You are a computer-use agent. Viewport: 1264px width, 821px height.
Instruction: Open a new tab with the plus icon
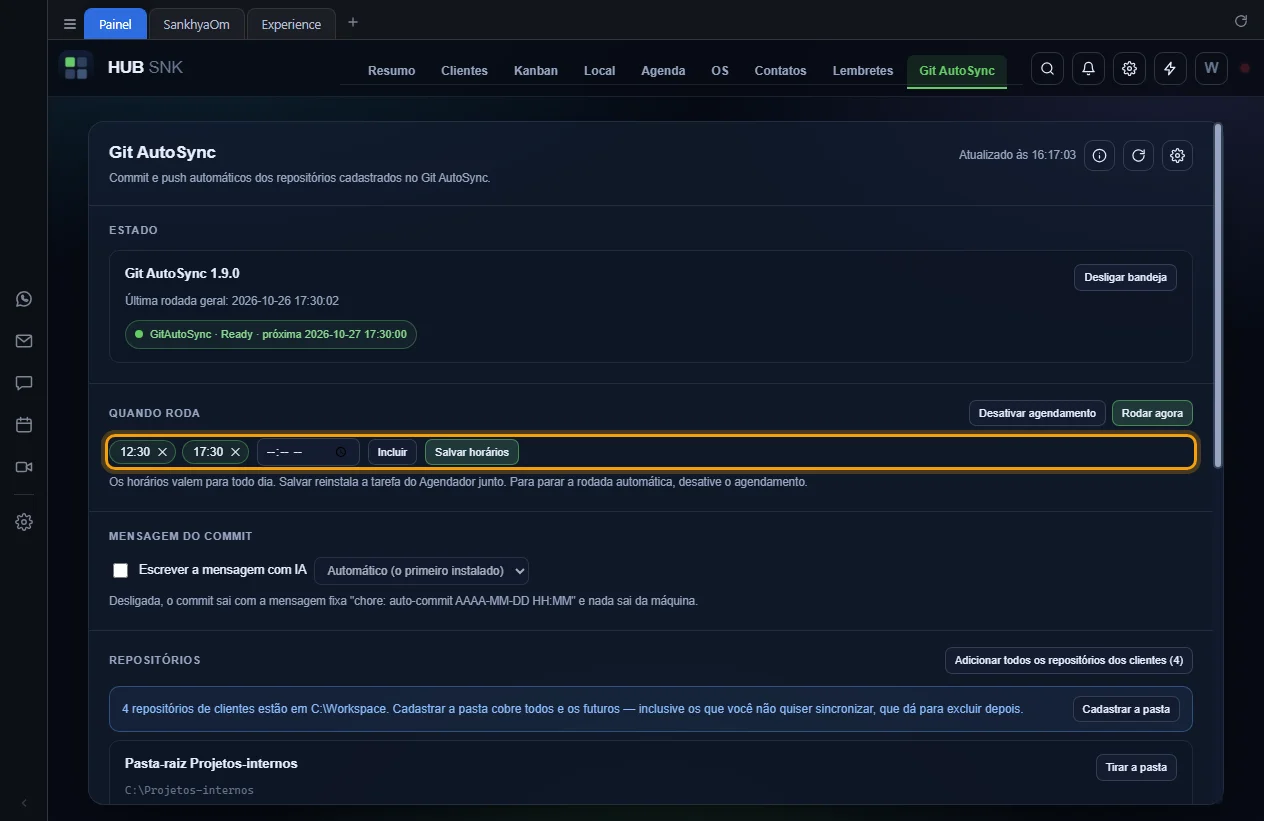pyautogui.click(x=352, y=23)
